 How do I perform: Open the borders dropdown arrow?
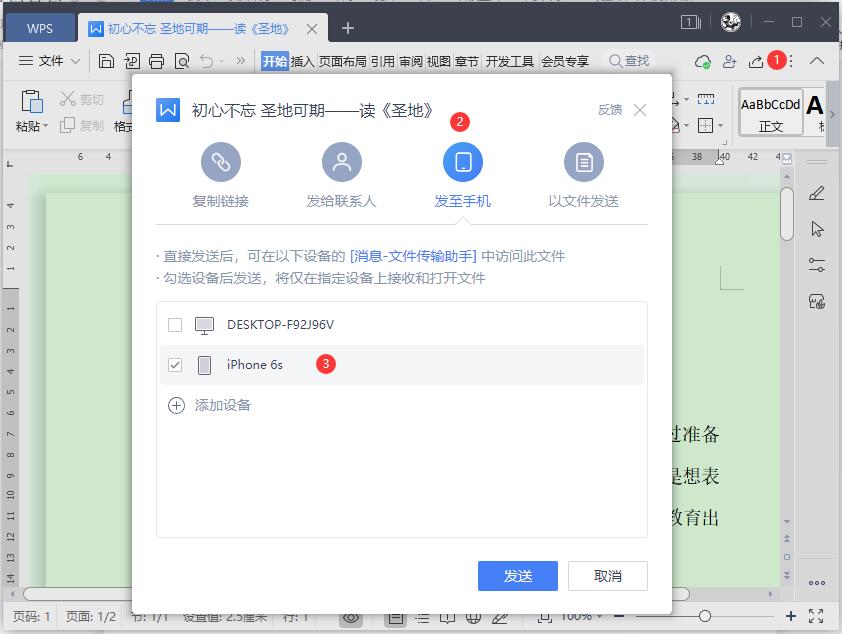pyautogui.click(x=721, y=126)
